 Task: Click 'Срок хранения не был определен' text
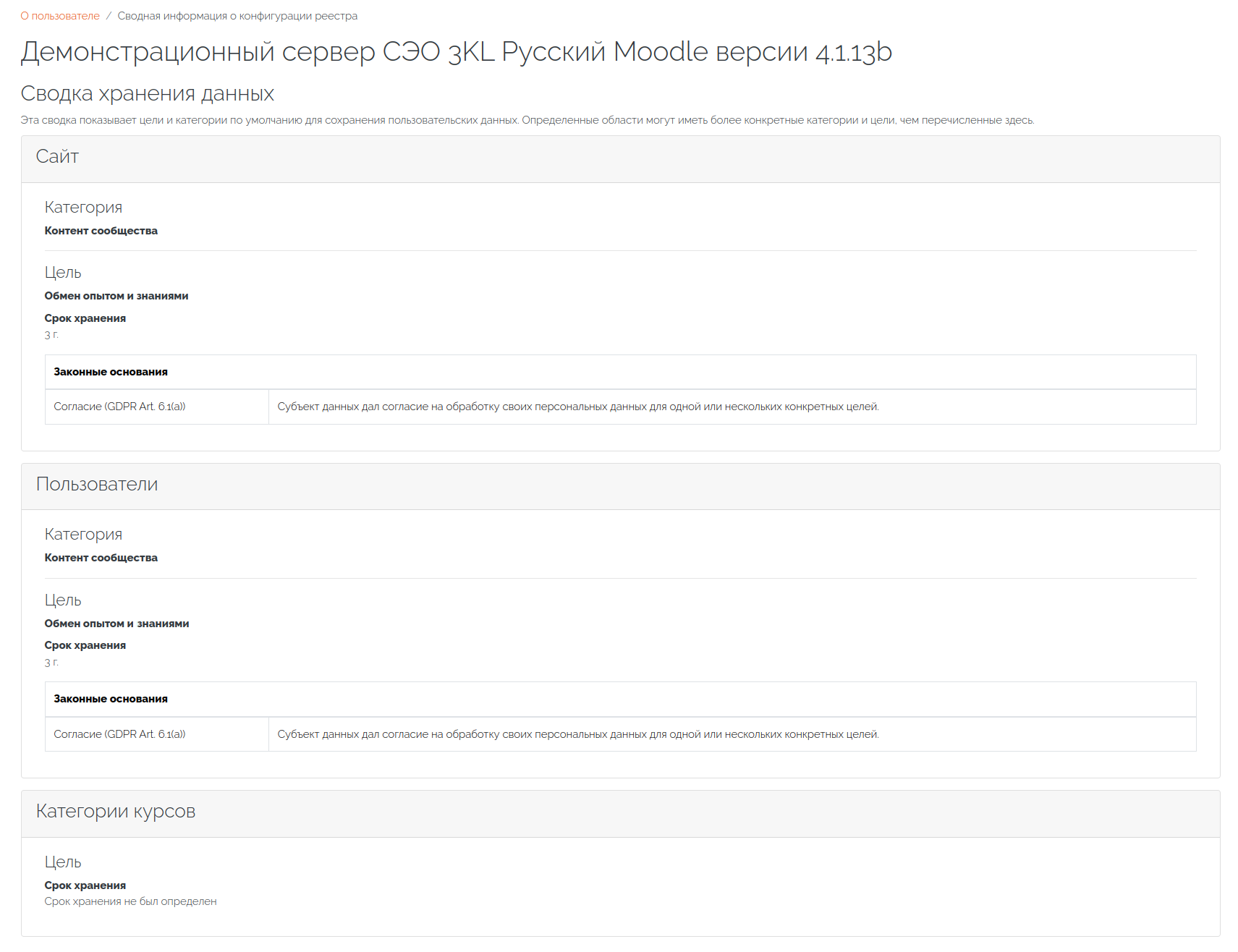point(130,901)
